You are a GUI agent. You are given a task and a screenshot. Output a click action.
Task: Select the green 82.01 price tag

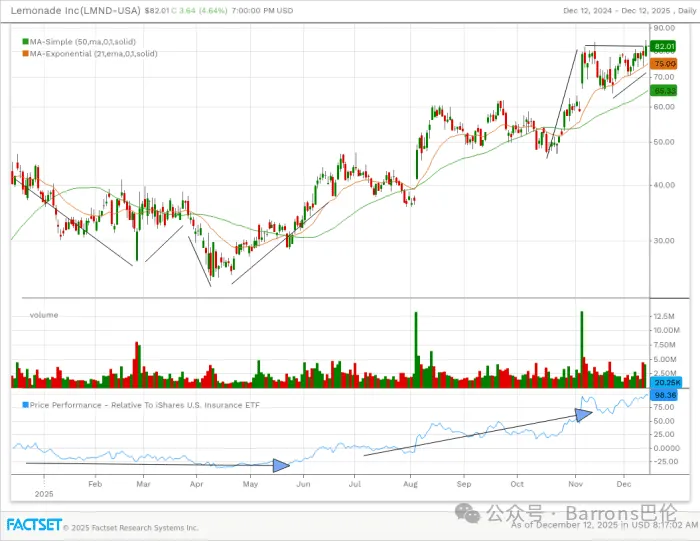(x=664, y=47)
